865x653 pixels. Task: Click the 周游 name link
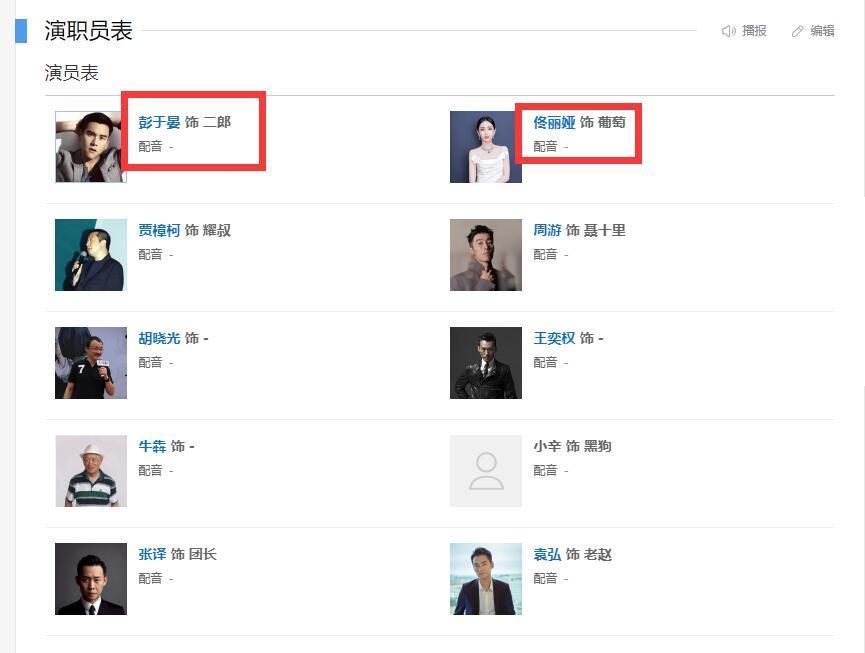547,230
